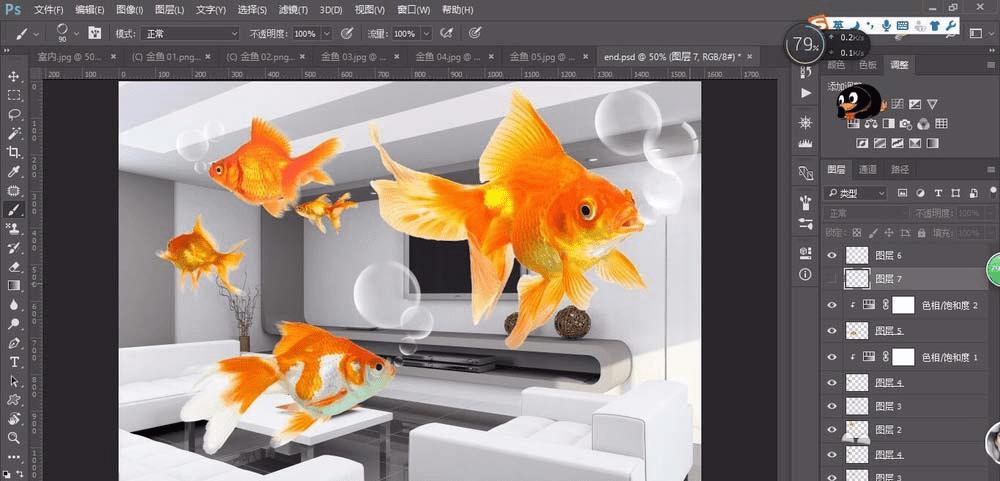The height and width of the screenshot is (481, 1000).
Task: Hide layer 图层 6 with eye icon
Action: (x=831, y=255)
